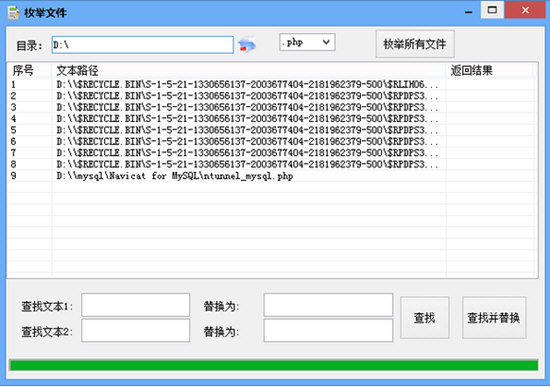Click the second 替换为 input field
550x387 pixels.
[x=328, y=330]
